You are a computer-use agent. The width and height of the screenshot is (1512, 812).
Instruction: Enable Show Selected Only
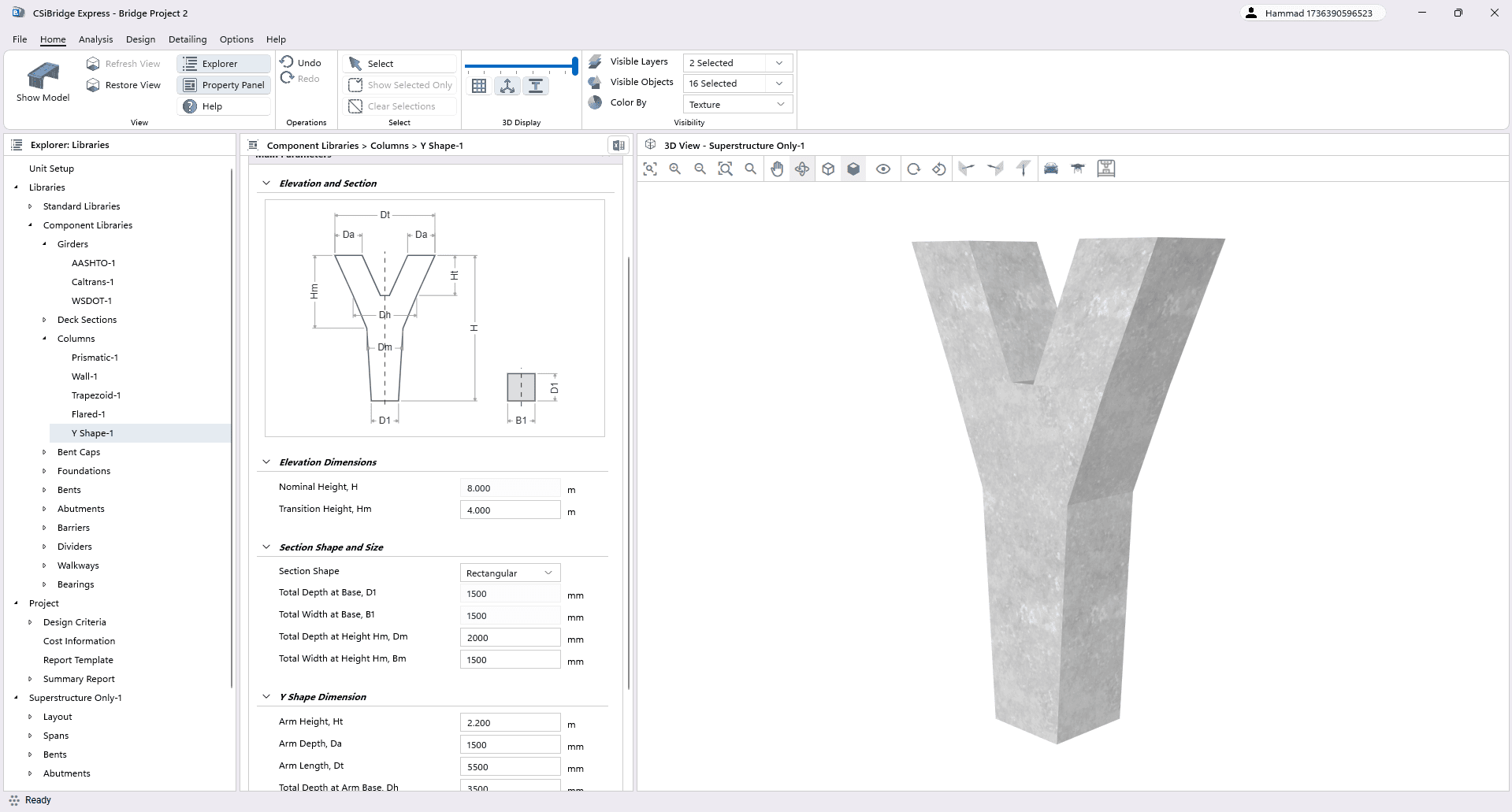[x=399, y=84]
